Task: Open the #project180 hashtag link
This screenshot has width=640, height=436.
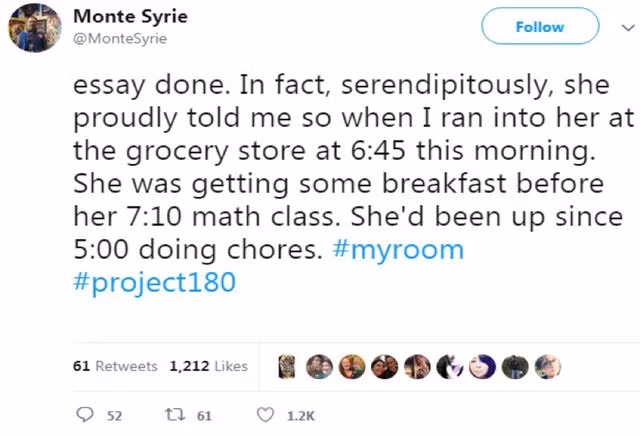Action: click(154, 282)
